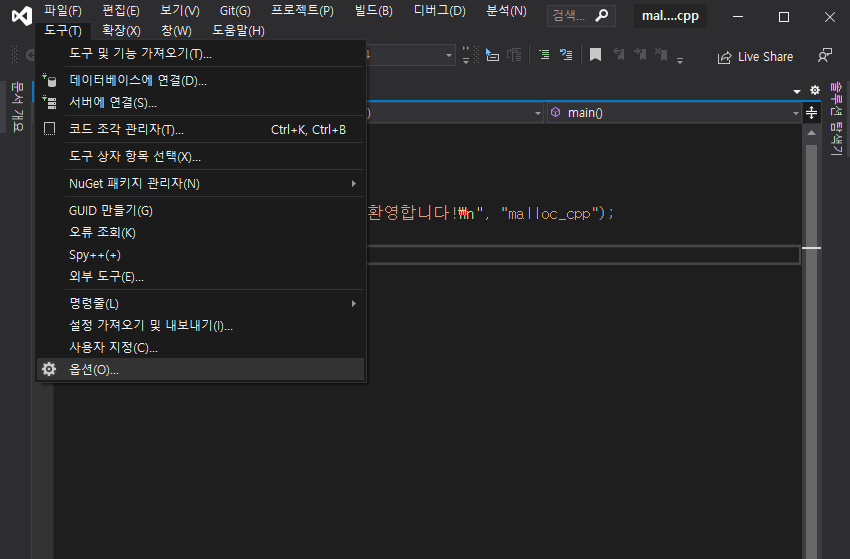Go to next bookmark icon
Screen dimensions: 850x559
[640, 54]
